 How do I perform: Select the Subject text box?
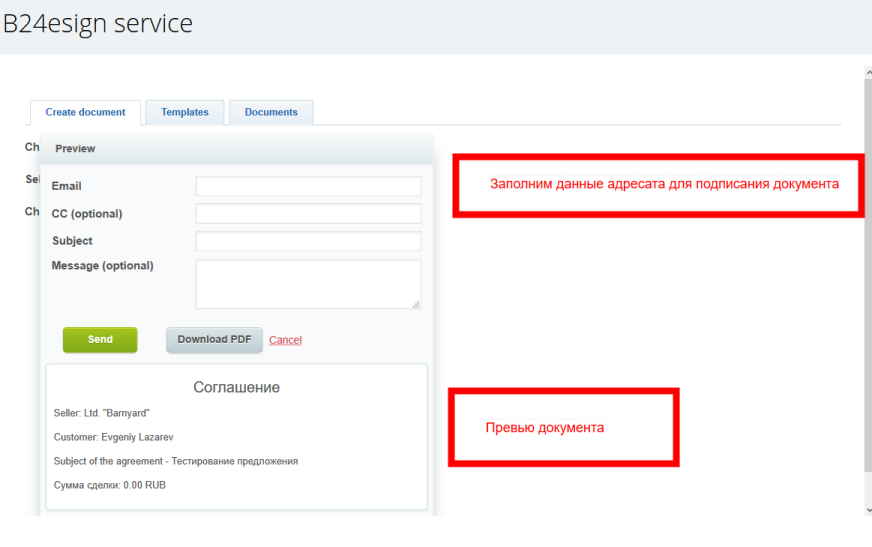coord(308,241)
